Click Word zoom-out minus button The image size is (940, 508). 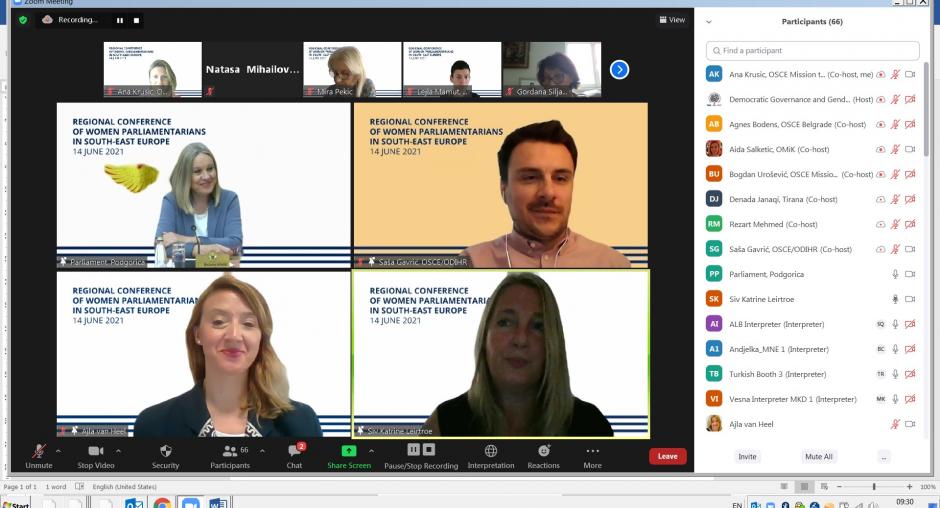(x=839, y=486)
